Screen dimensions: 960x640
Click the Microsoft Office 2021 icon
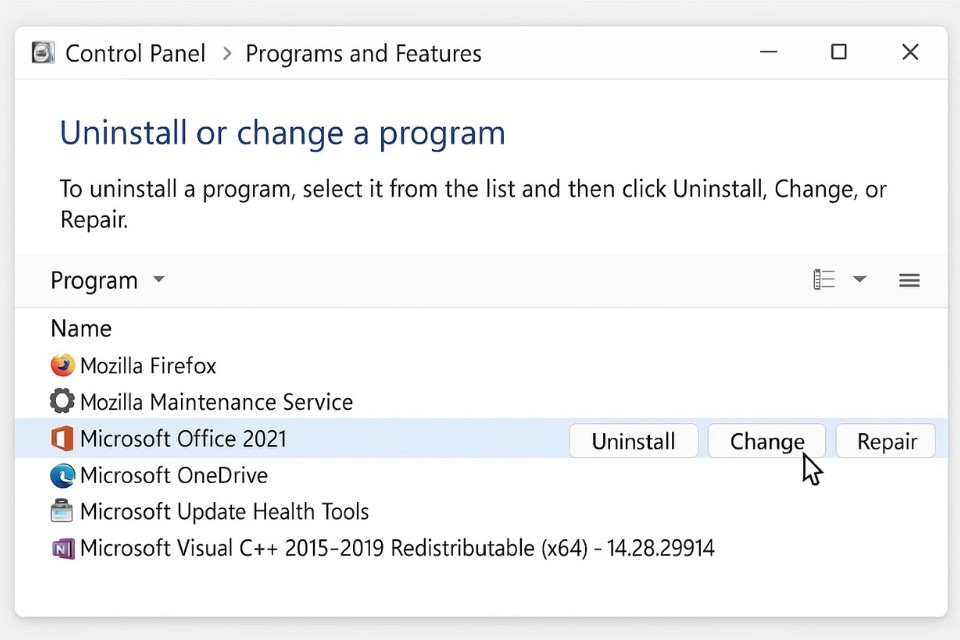tap(62, 438)
